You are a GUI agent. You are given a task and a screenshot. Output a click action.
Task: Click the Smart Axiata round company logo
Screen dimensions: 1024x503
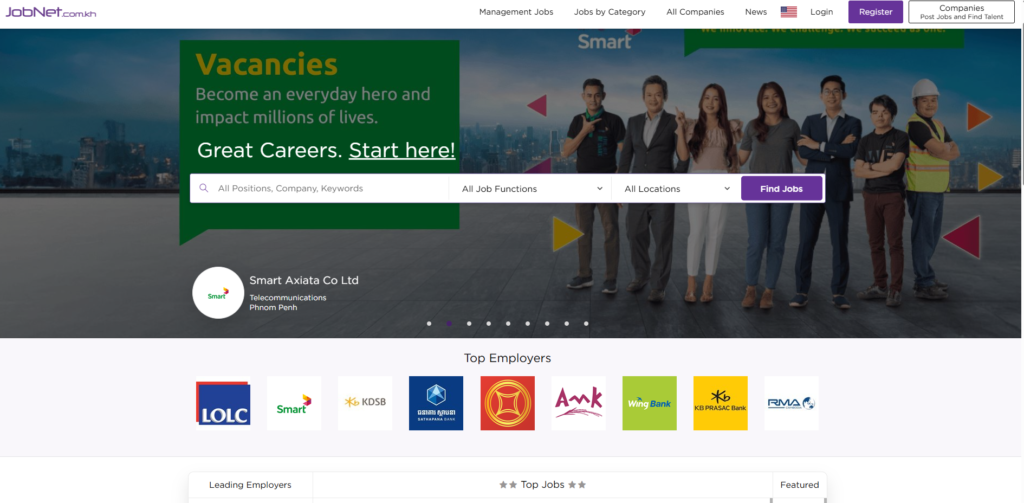[x=218, y=293]
